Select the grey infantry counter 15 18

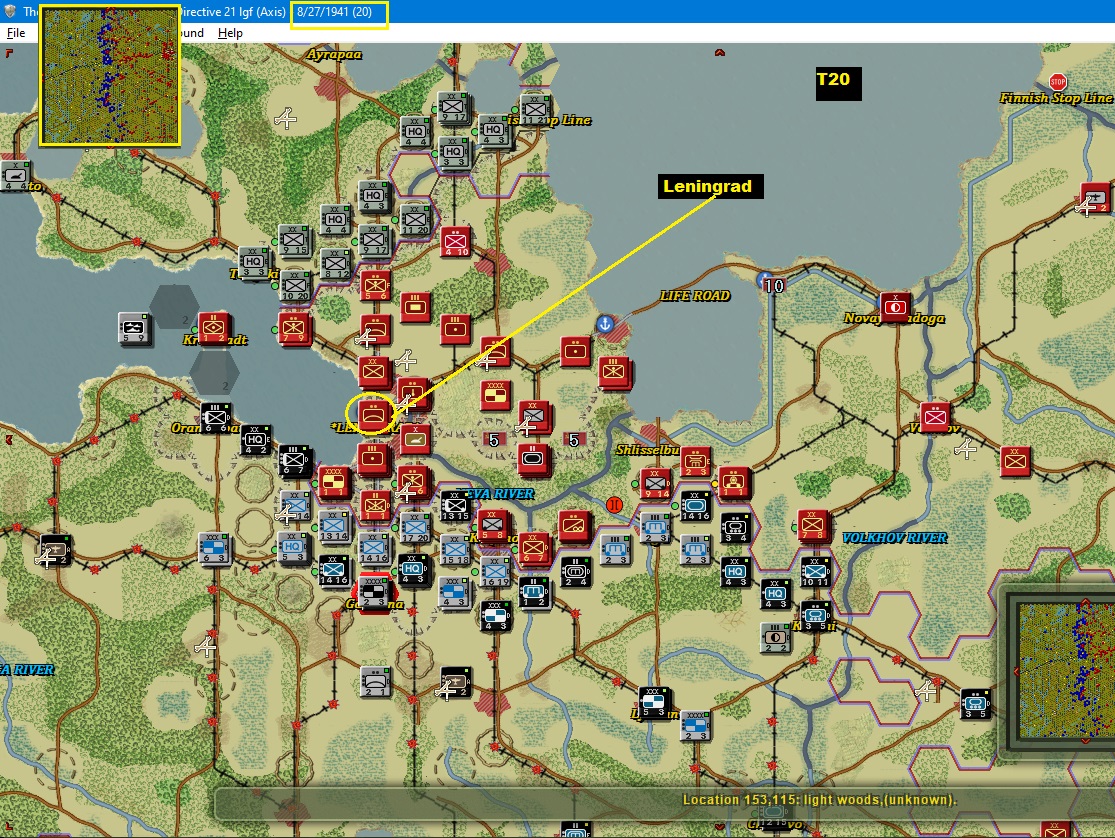click(455, 550)
